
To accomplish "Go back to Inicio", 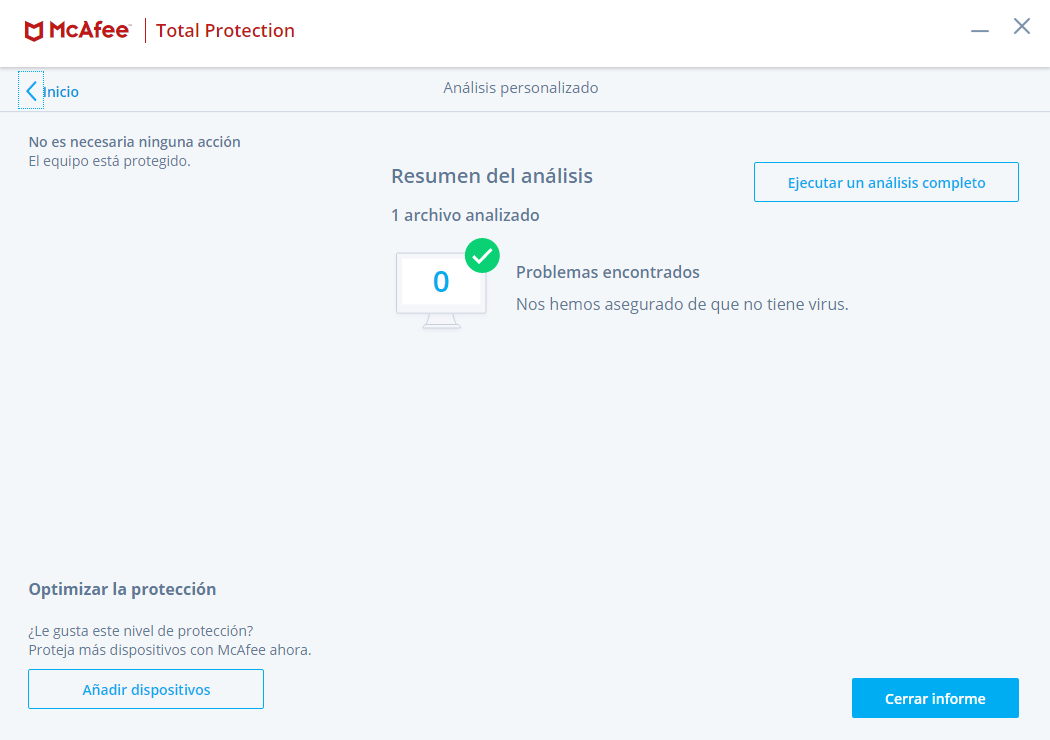I will (61, 92).
